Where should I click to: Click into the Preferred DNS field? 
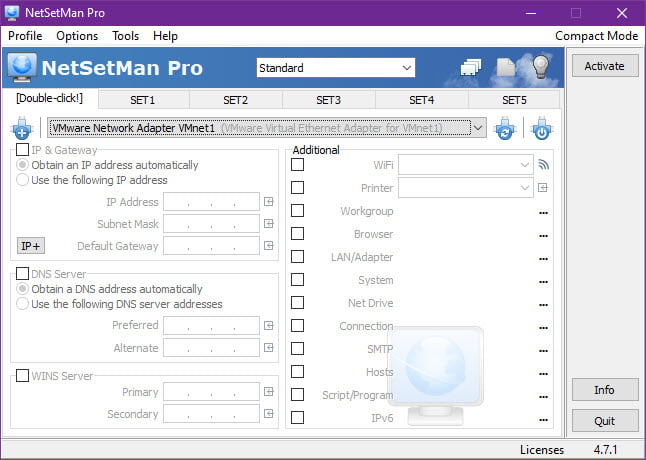(211, 326)
